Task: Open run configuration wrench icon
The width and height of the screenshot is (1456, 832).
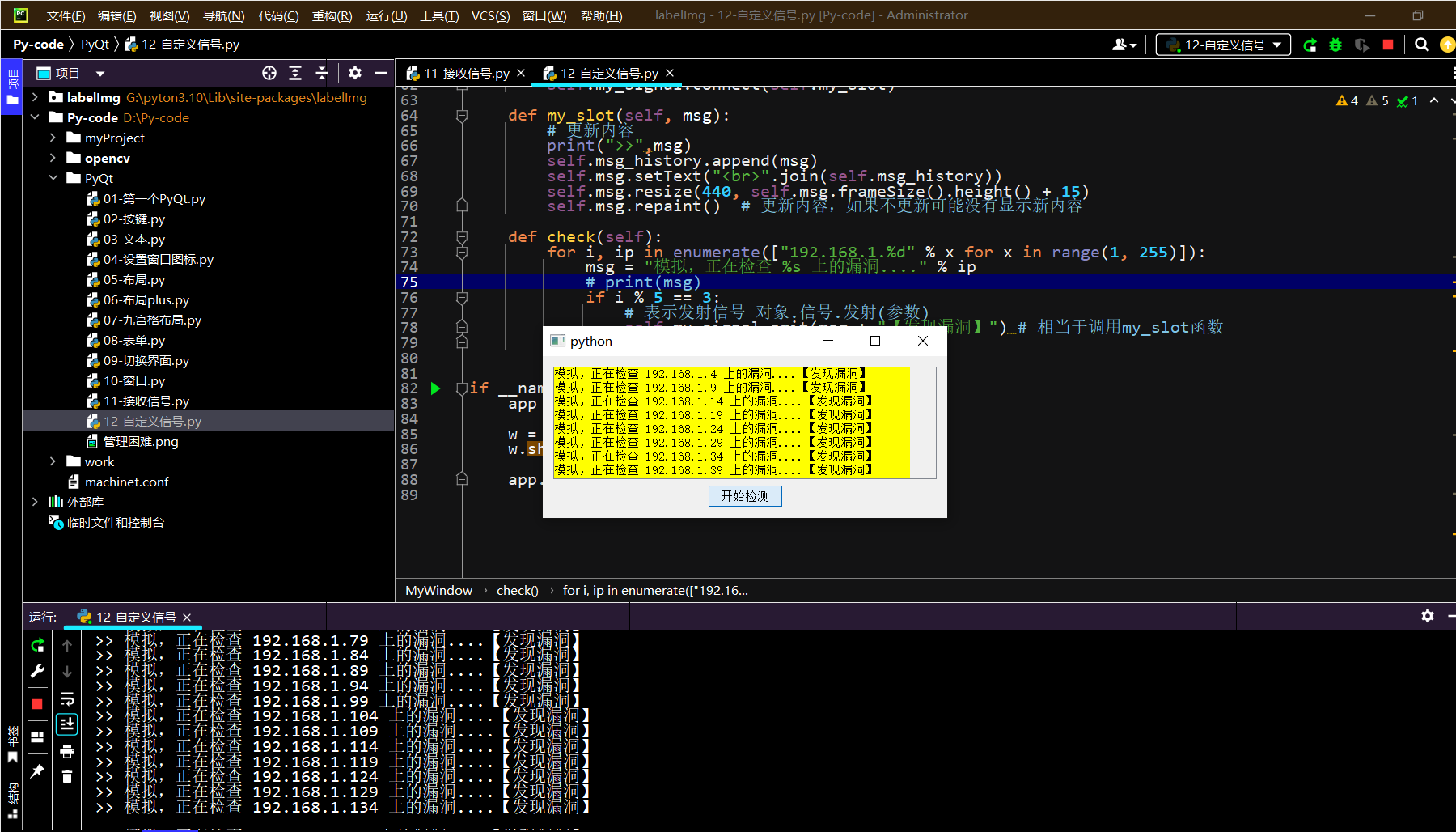Action: pyautogui.click(x=37, y=671)
